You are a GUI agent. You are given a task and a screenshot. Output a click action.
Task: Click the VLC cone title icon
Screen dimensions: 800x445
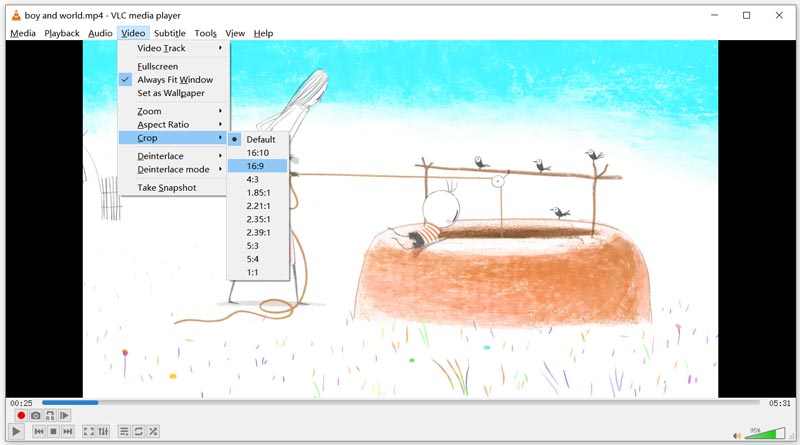click(x=16, y=15)
